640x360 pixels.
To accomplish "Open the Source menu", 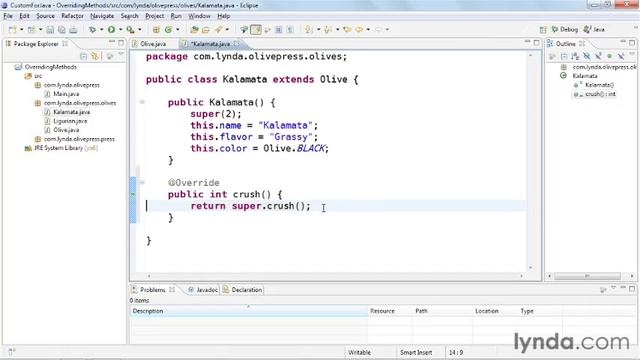I will (45, 16).
